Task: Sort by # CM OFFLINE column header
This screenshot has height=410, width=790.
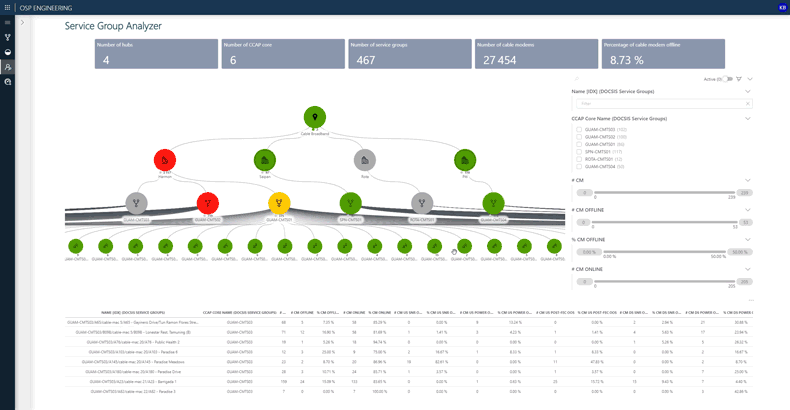Action: 302,313
